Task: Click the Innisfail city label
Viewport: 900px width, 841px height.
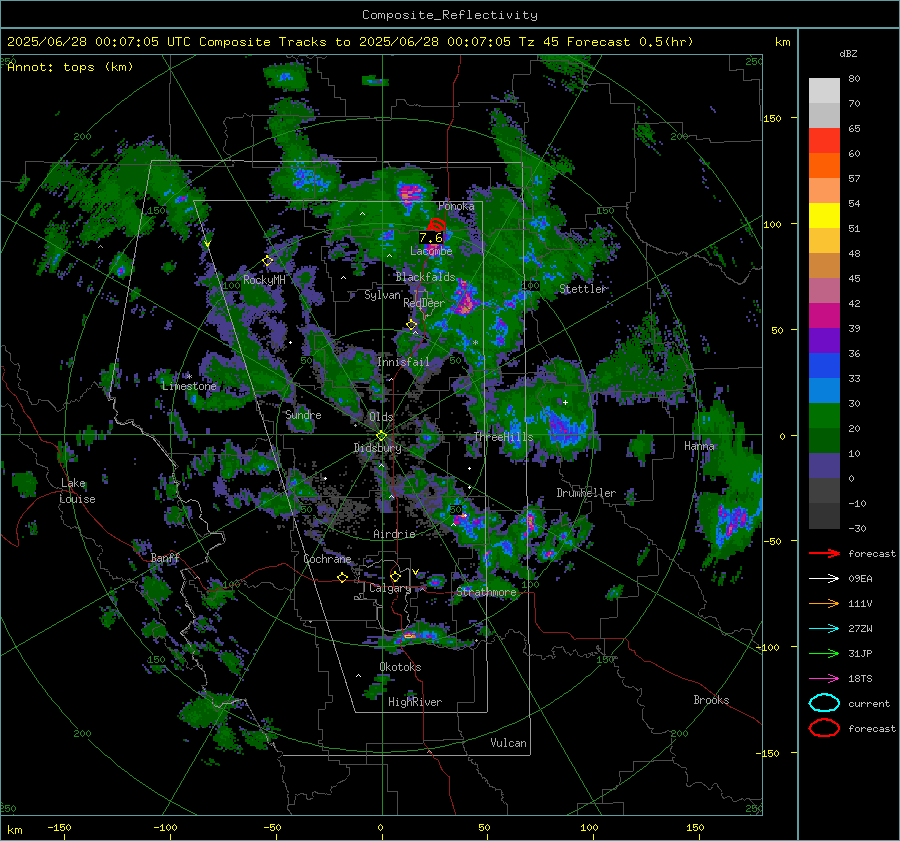Action: coord(403,362)
